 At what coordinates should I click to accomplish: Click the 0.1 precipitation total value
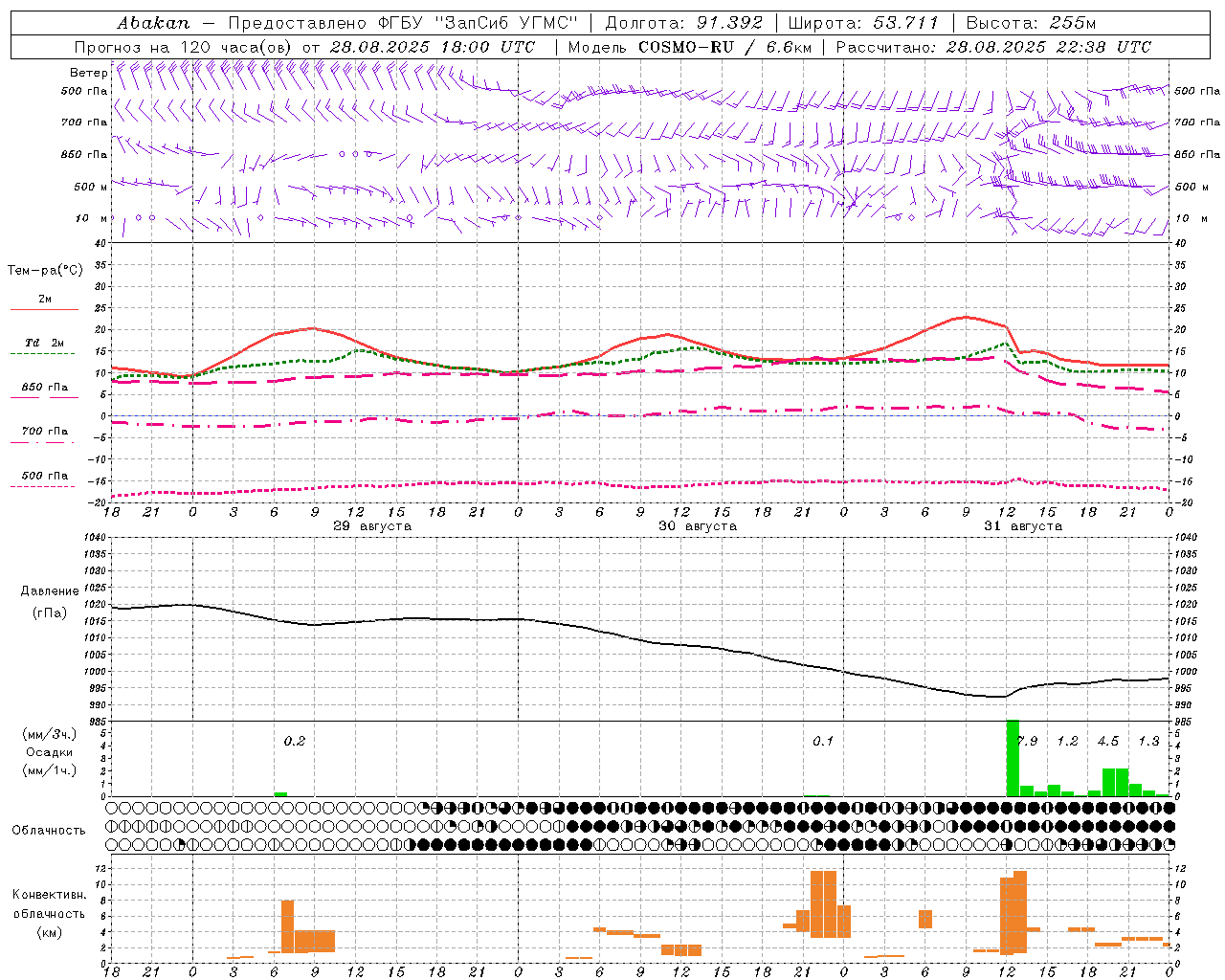(823, 742)
